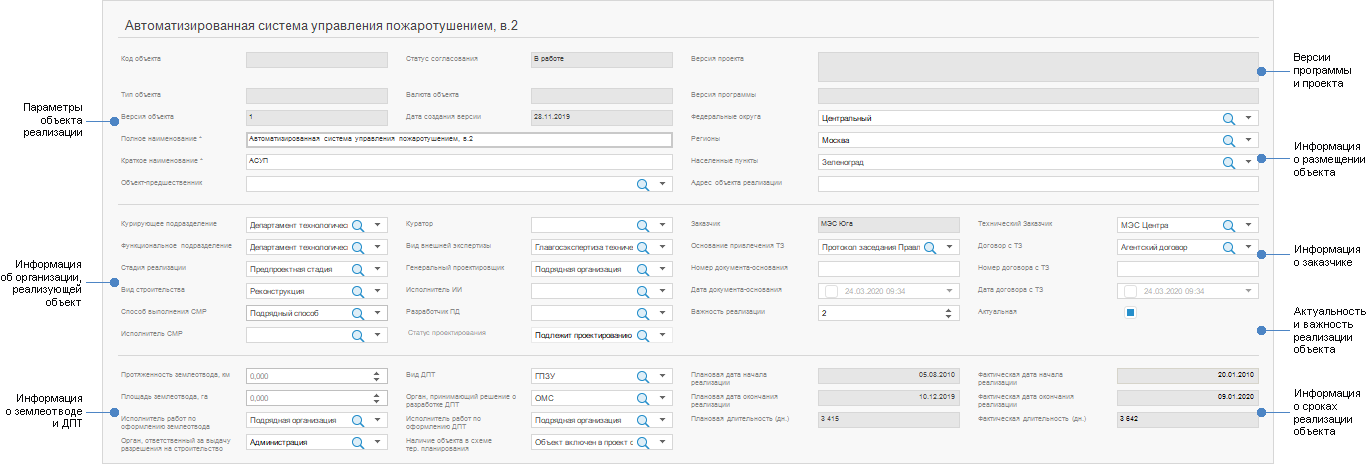The image size is (1366, 464).
Task: Search in Основание привлечения ТЗ field
Action: point(929,247)
